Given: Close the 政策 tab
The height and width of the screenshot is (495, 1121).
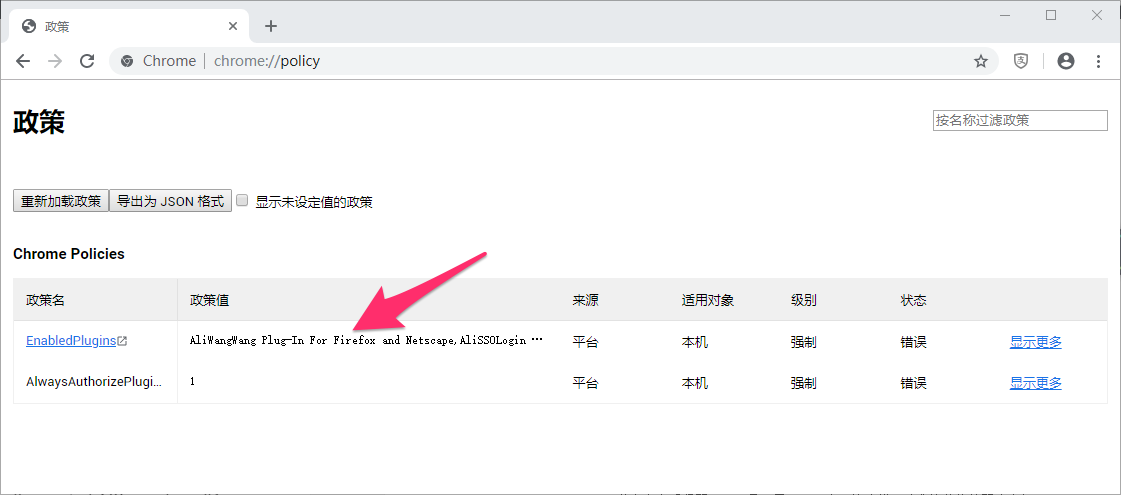Looking at the screenshot, I should coord(233,26).
